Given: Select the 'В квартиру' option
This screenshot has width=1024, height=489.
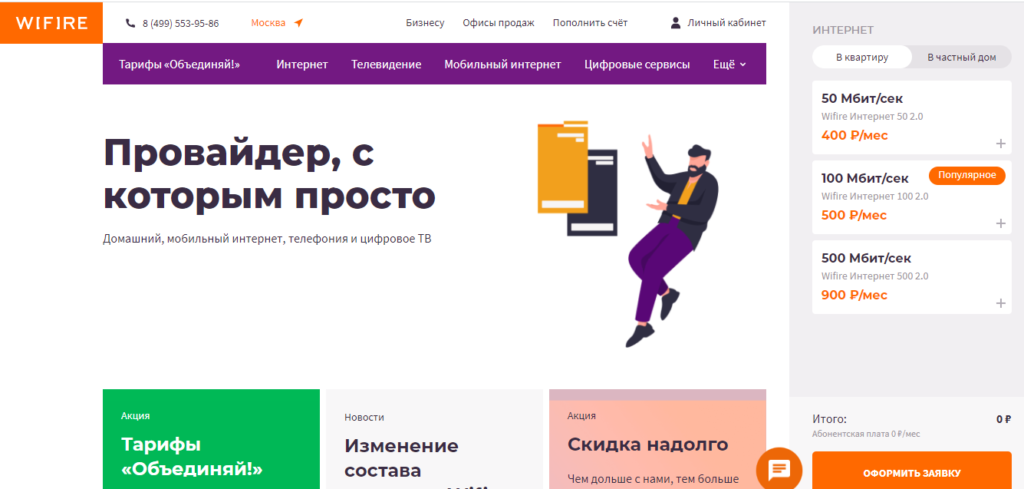Looking at the screenshot, I should click(x=862, y=57).
